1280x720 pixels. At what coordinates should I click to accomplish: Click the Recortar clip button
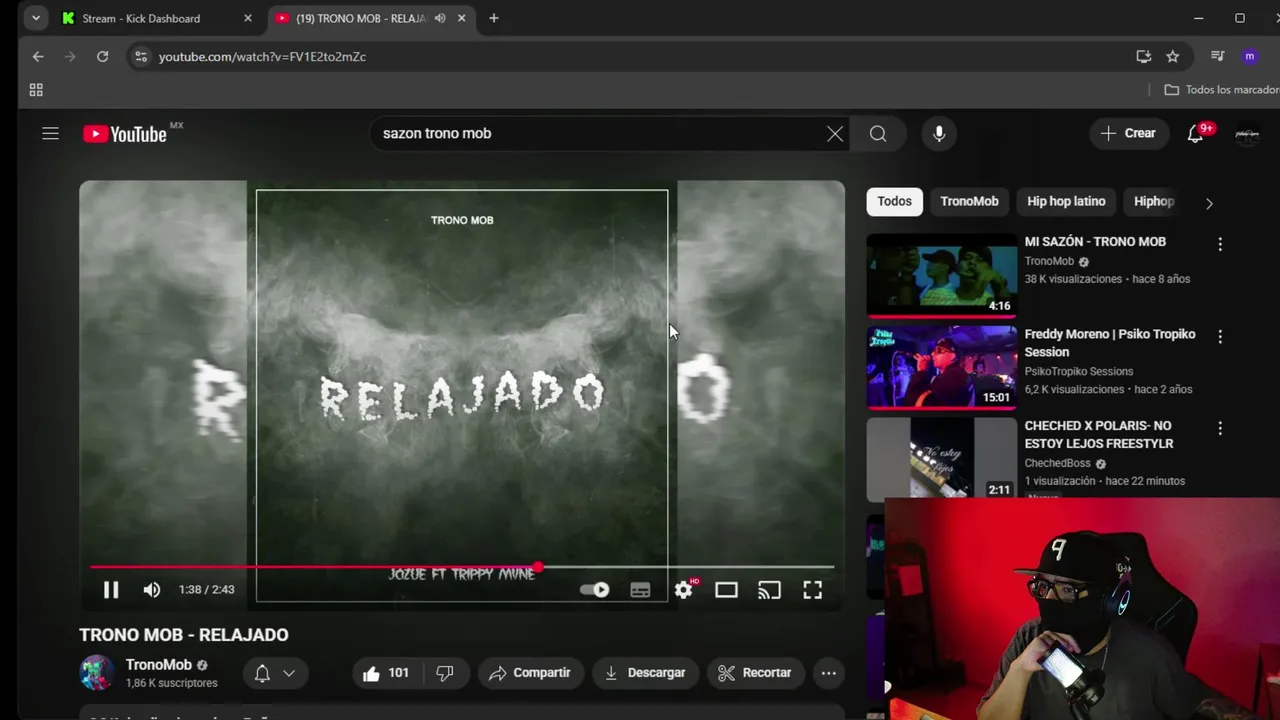[x=755, y=673]
